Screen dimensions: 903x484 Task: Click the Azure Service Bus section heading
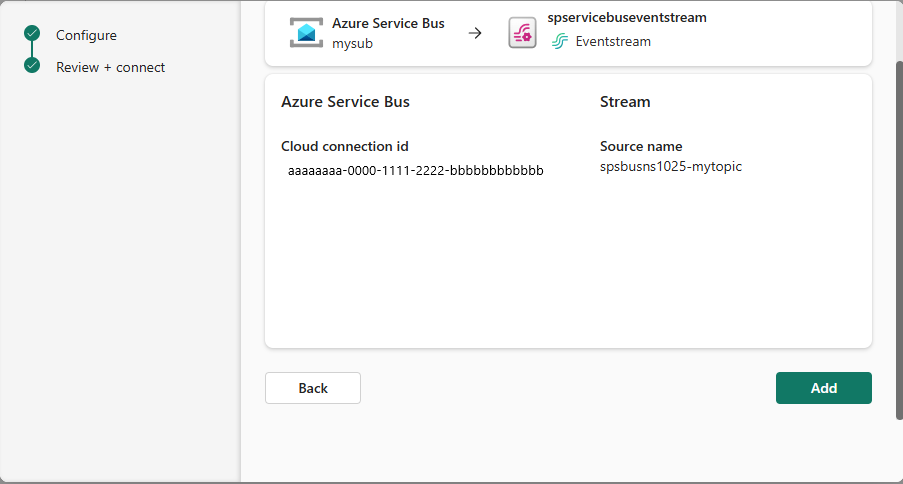345,102
